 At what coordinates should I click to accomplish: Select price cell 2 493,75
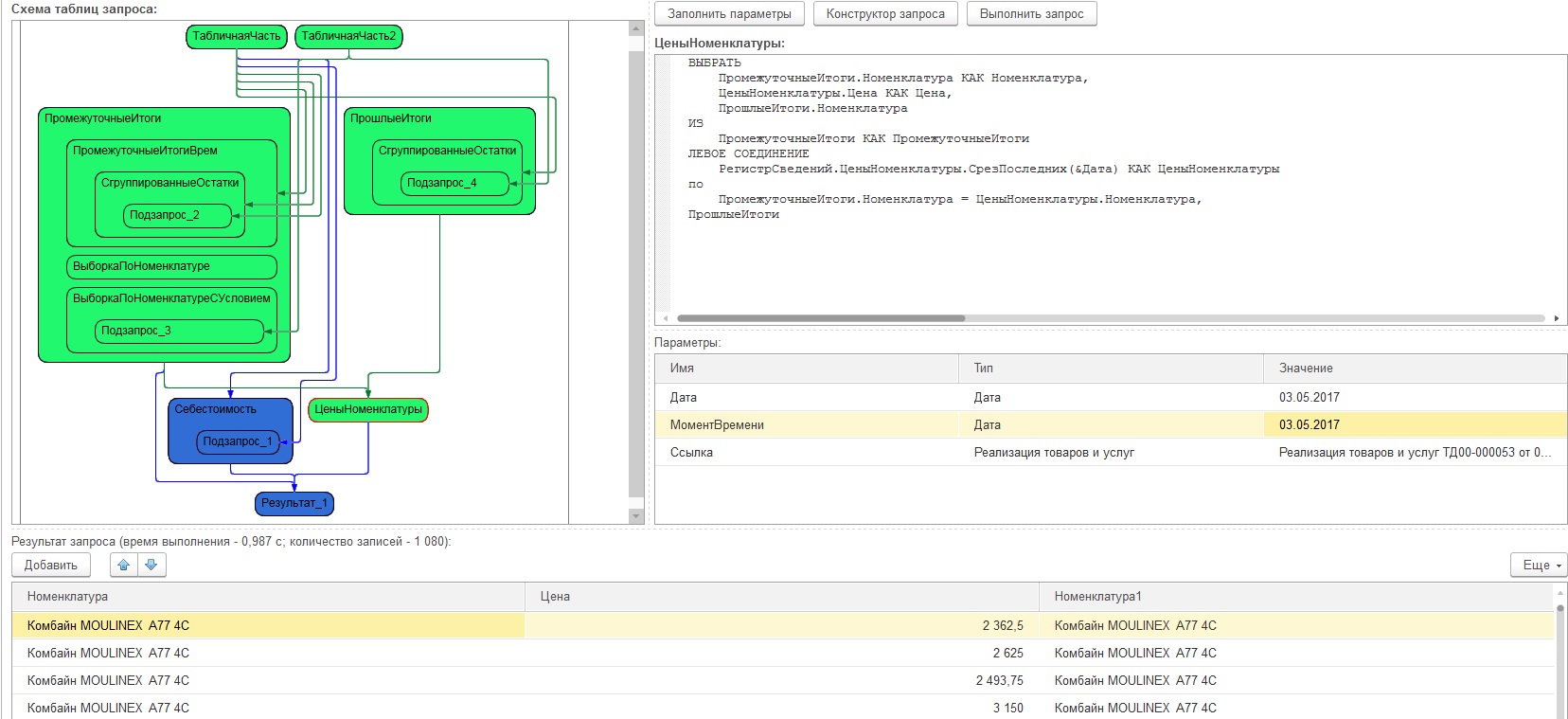pyautogui.click(x=782, y=681)
